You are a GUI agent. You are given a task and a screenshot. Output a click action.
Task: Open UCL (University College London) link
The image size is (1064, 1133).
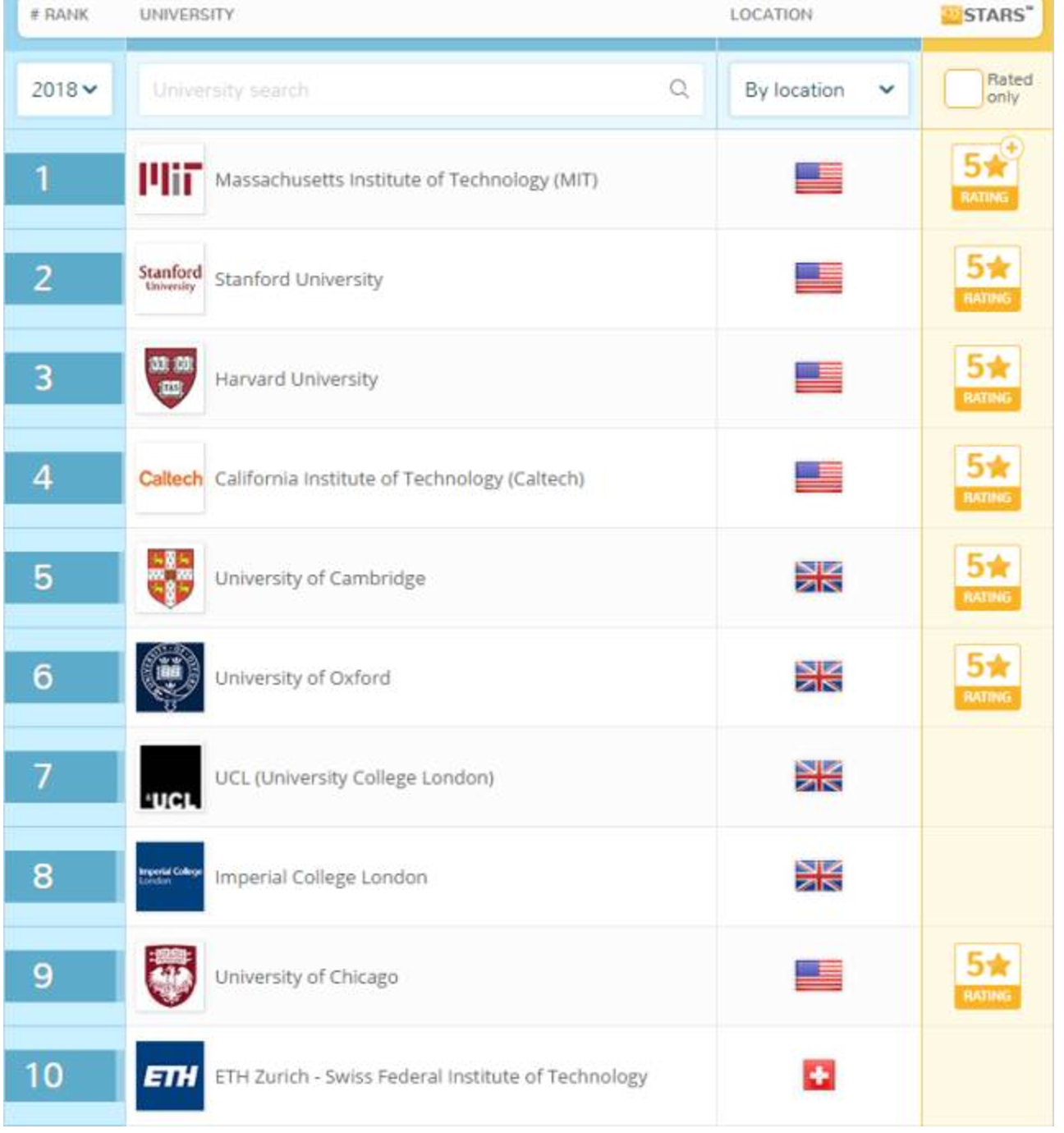354,778
